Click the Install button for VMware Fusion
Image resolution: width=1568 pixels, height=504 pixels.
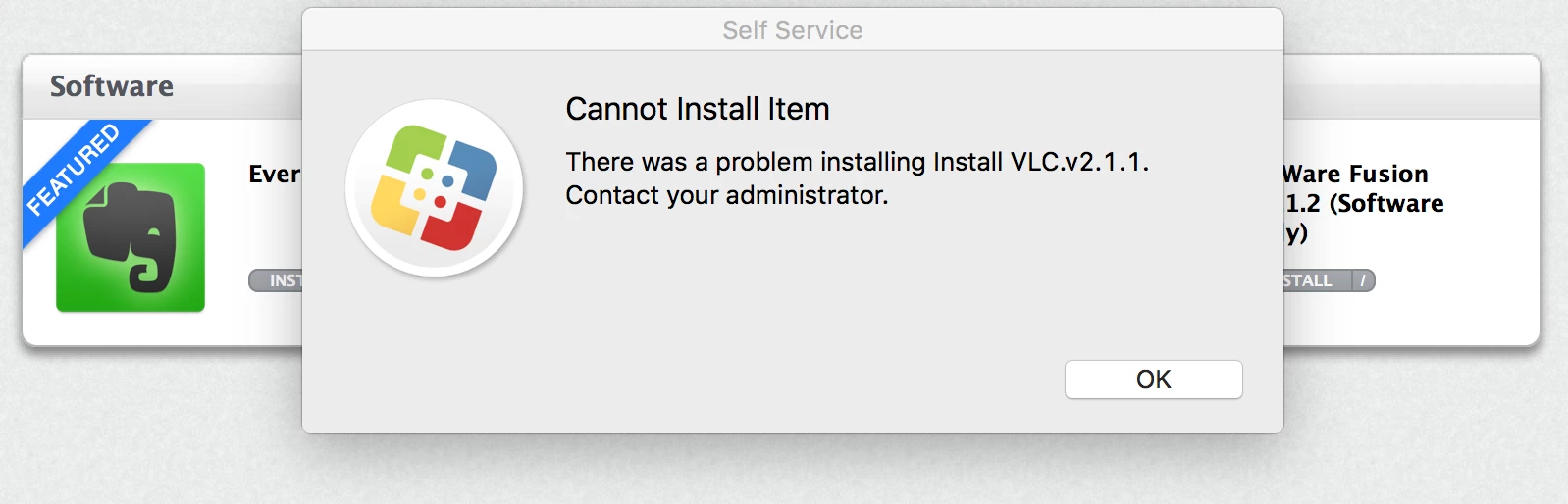(x=1317, y=280)
